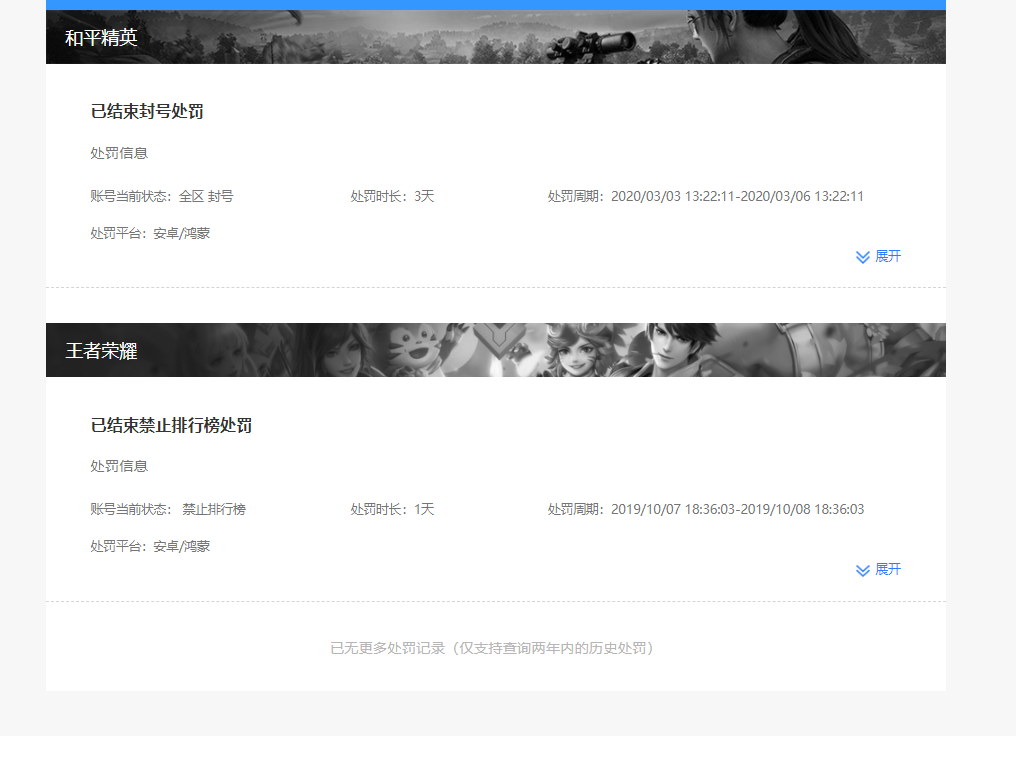The width and height of the screenshot is (1016, 758).
Task: Click the 2020/03/03 penalty period text
Action: (x=706, y=196)
